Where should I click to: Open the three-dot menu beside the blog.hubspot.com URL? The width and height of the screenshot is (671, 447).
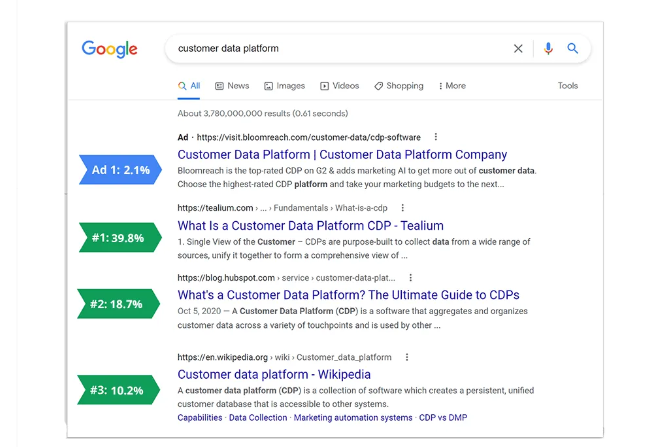tap(410, 278)
